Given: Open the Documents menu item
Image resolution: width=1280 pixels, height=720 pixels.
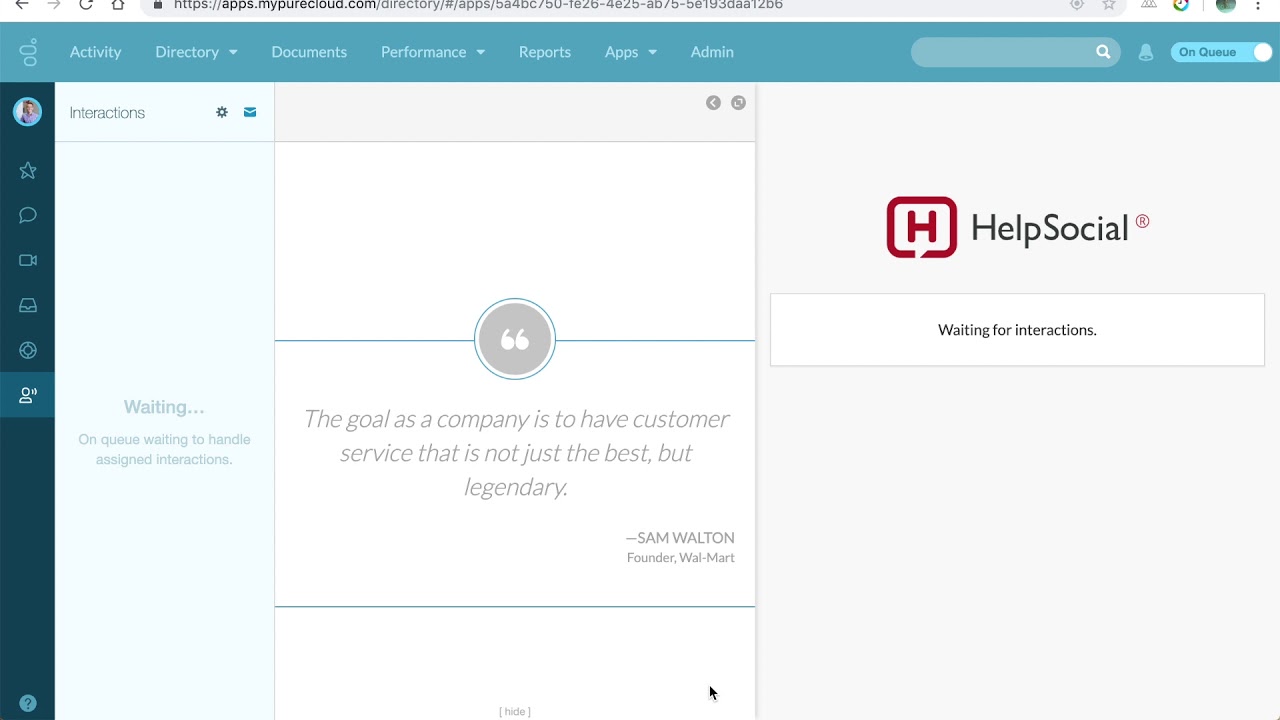Looking at the screenshot, I should [309, 52].
